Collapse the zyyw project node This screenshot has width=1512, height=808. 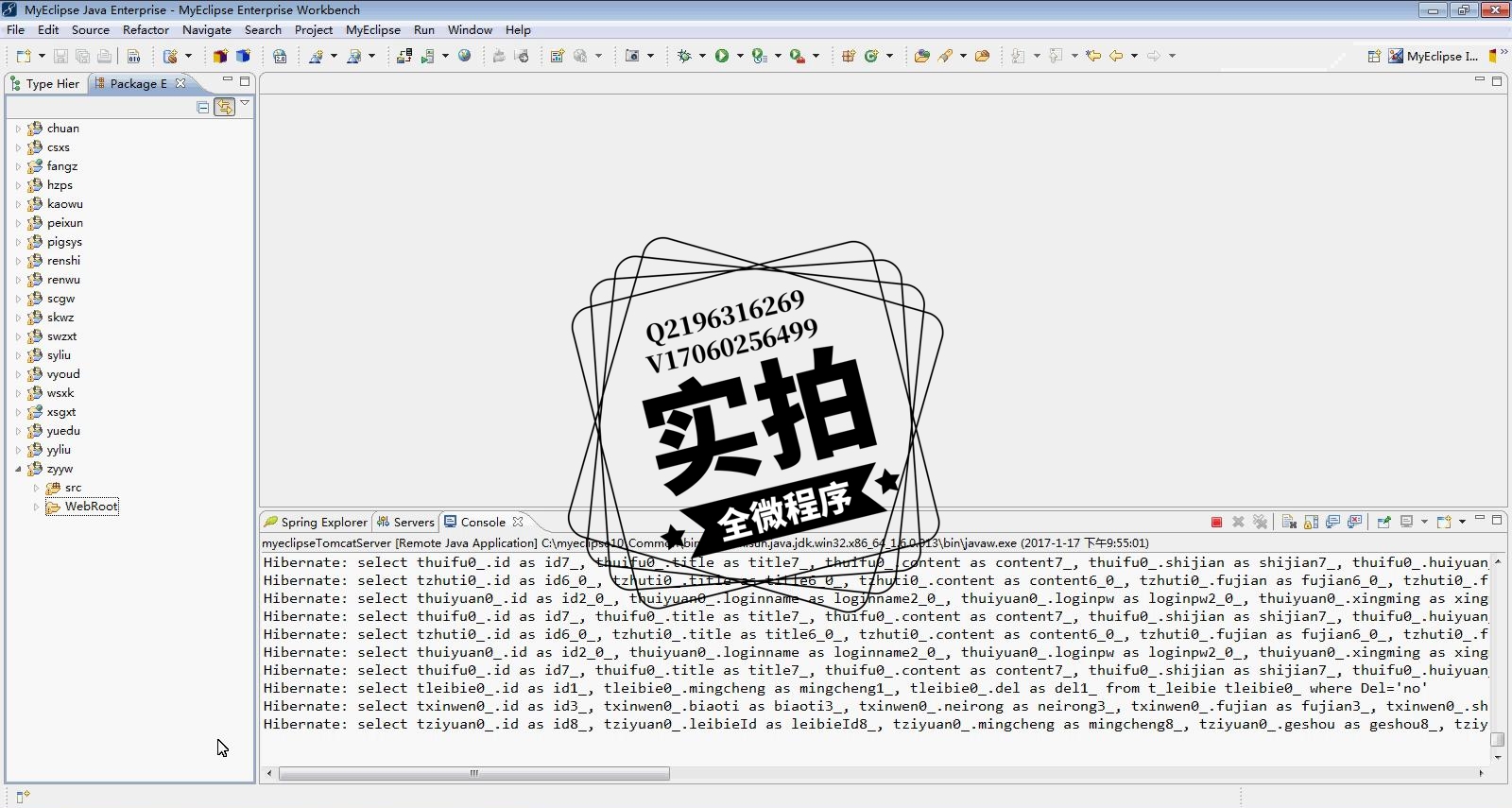(18, 469)
